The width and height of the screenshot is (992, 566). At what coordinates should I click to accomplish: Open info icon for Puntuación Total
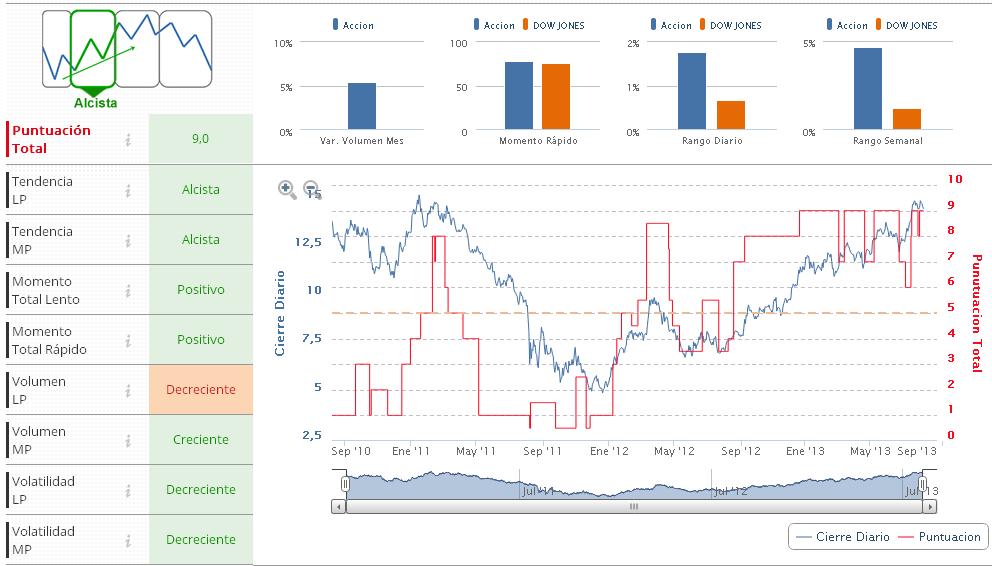(128, 140)
